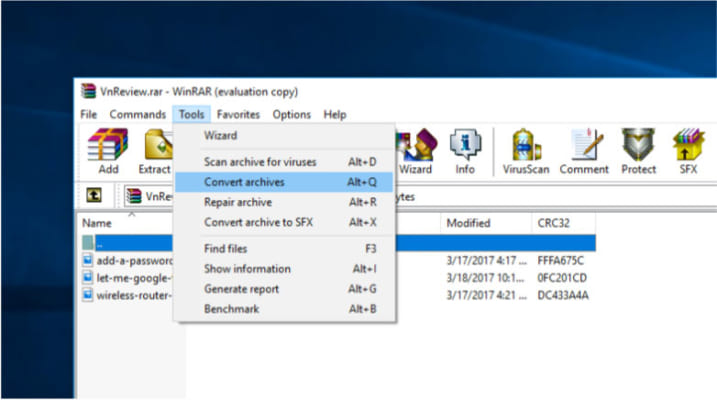717x400 pixels.
Task: Choose Repair archive menu entry
Action: (x=284, y=202)
